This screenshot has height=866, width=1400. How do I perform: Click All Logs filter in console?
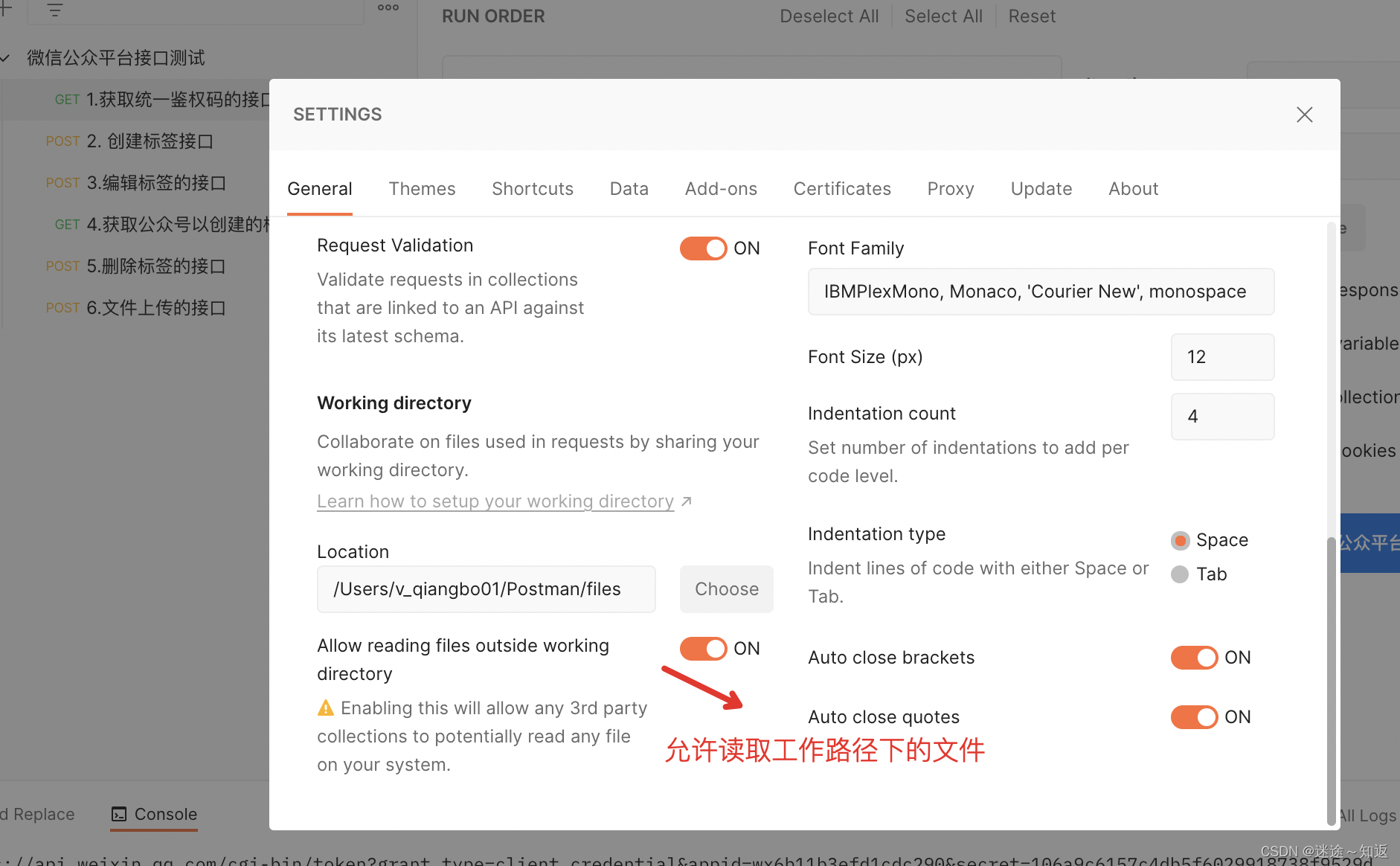1368,815
